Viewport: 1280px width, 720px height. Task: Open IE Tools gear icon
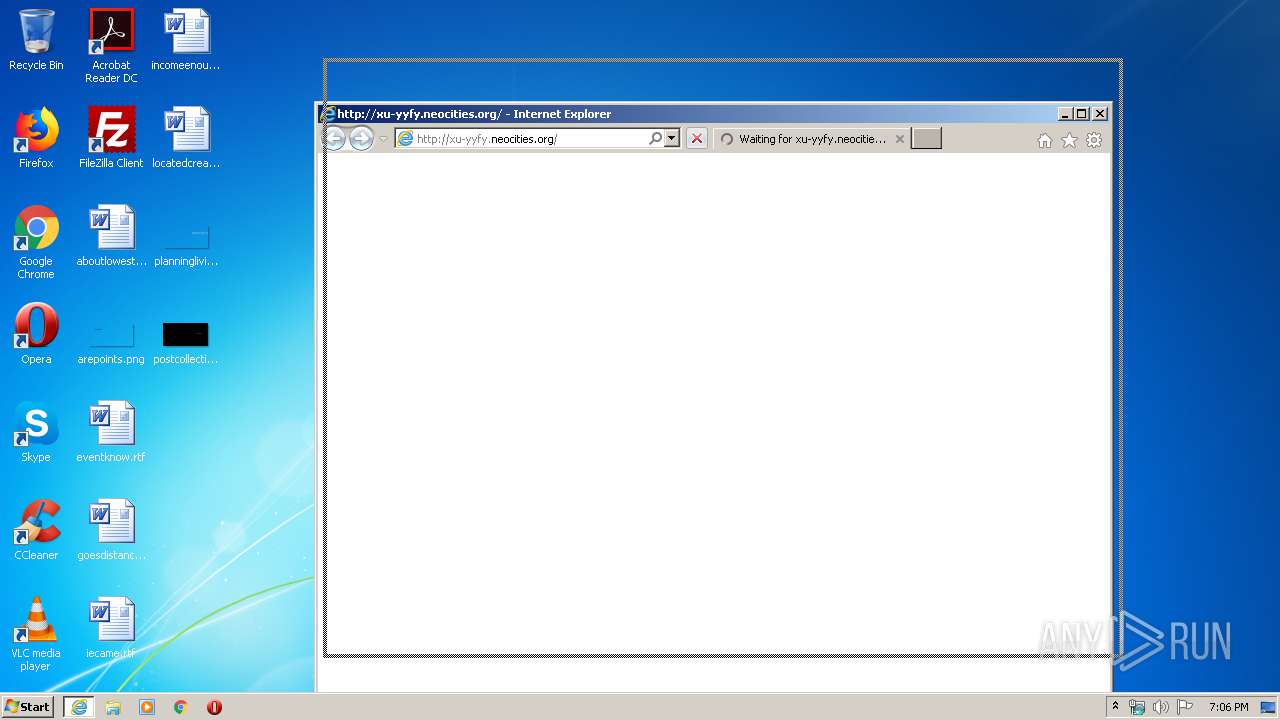click(1094, 140)
